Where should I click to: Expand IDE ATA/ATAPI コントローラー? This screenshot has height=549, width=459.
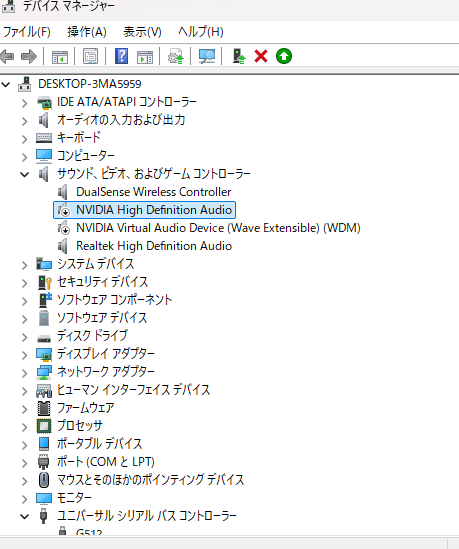click(25, 103)
